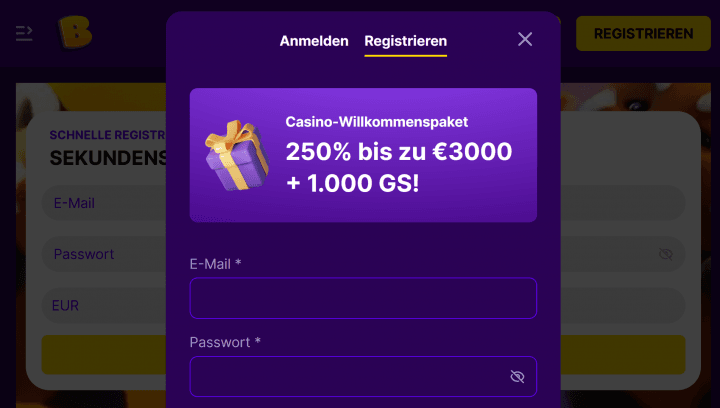
Task: Click the Passwort * field label
Action: click(225, 342)
